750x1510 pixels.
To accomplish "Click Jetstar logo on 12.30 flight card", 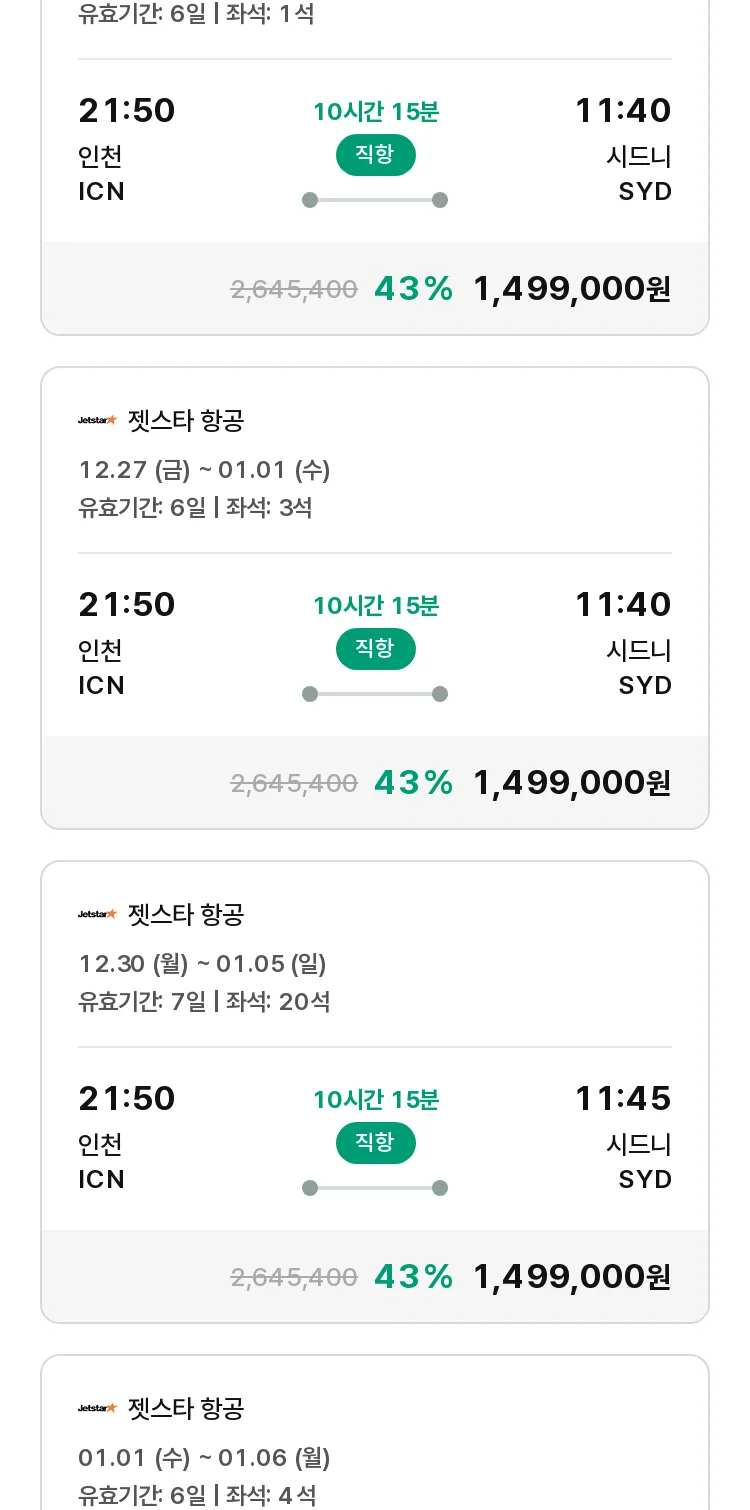I will pyautogui.click(x=98, y=914).
